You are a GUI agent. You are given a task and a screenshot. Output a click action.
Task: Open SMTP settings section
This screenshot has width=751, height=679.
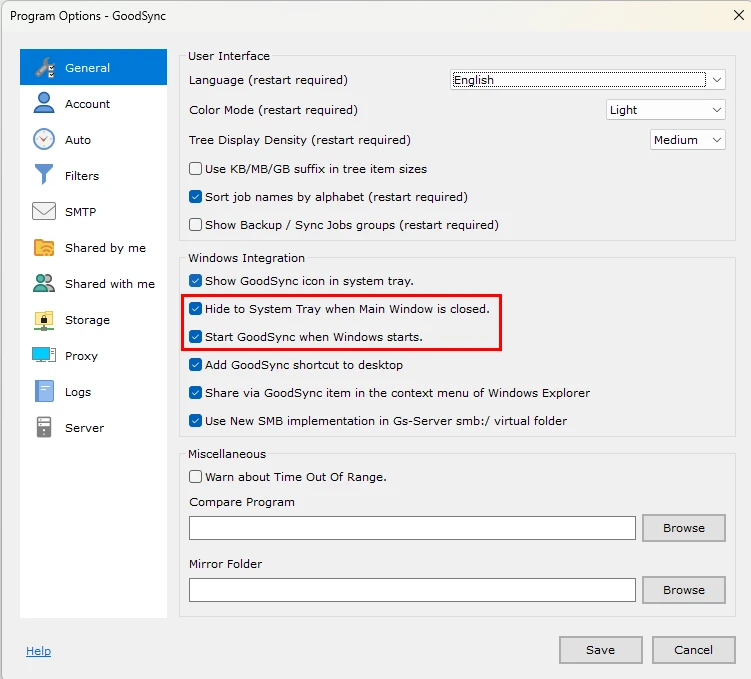point(93,211)
